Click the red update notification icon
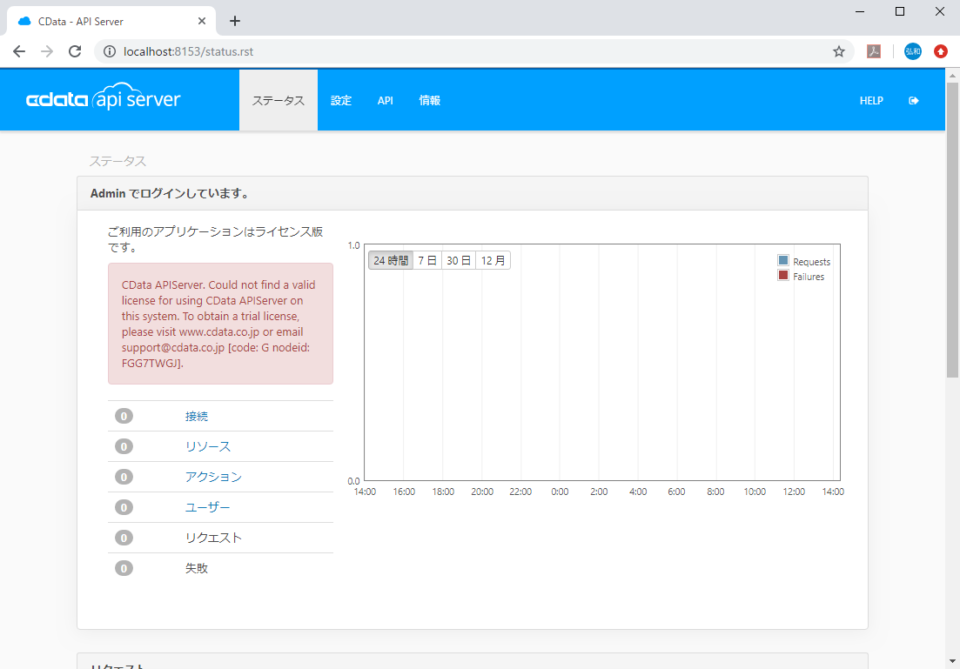Screen dimensions: 960x669 coord(941,51)
